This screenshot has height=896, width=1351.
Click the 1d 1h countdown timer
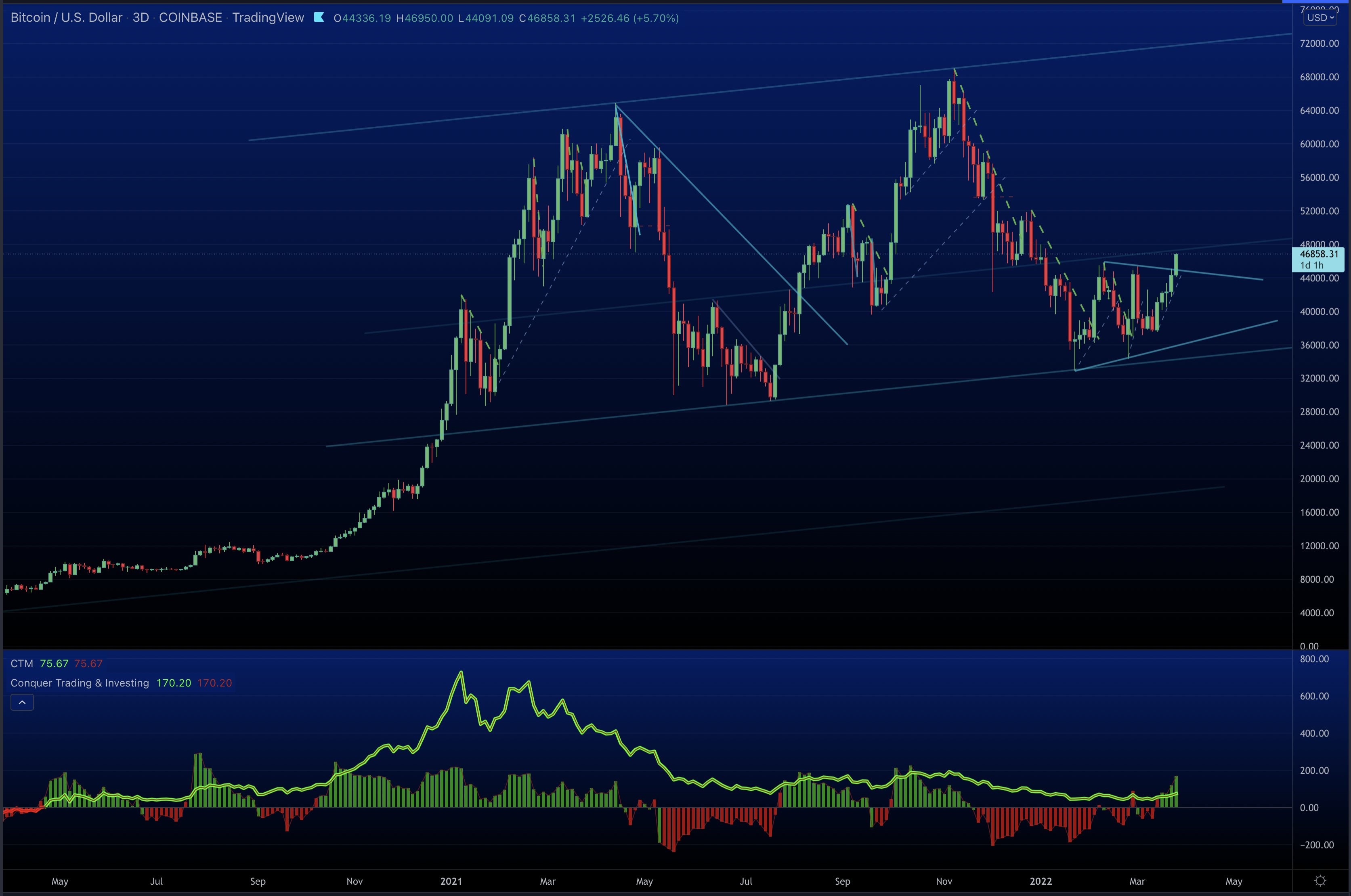click(x=1313, y=265)
